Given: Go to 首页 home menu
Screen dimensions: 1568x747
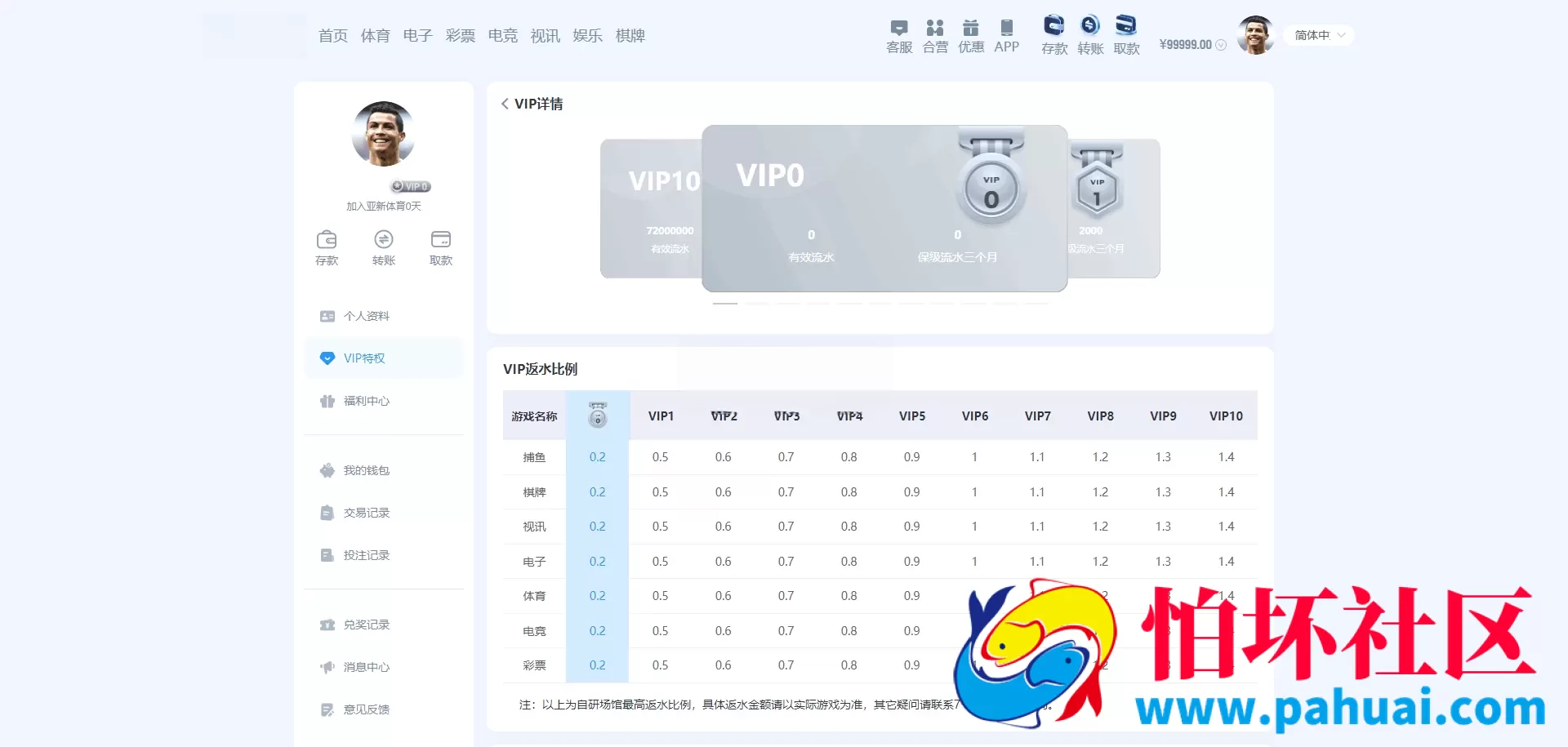Looking at the screenshot, I should pos(333,36).
